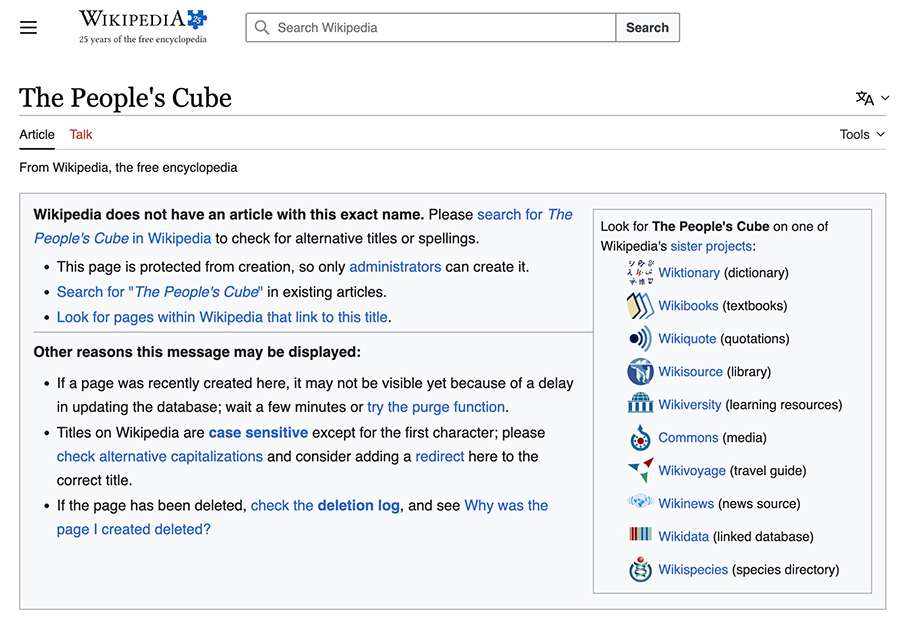Click the Wikiquote icon
Screen dimensions: 900x624
[x=640, y=338]
